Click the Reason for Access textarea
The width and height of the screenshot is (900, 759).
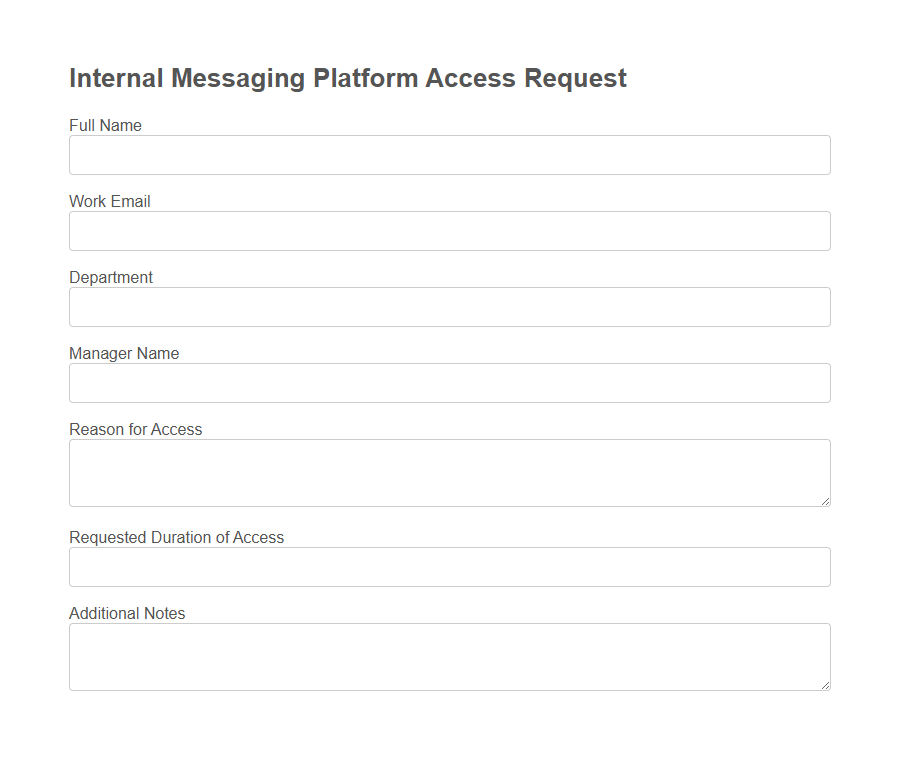449,470
